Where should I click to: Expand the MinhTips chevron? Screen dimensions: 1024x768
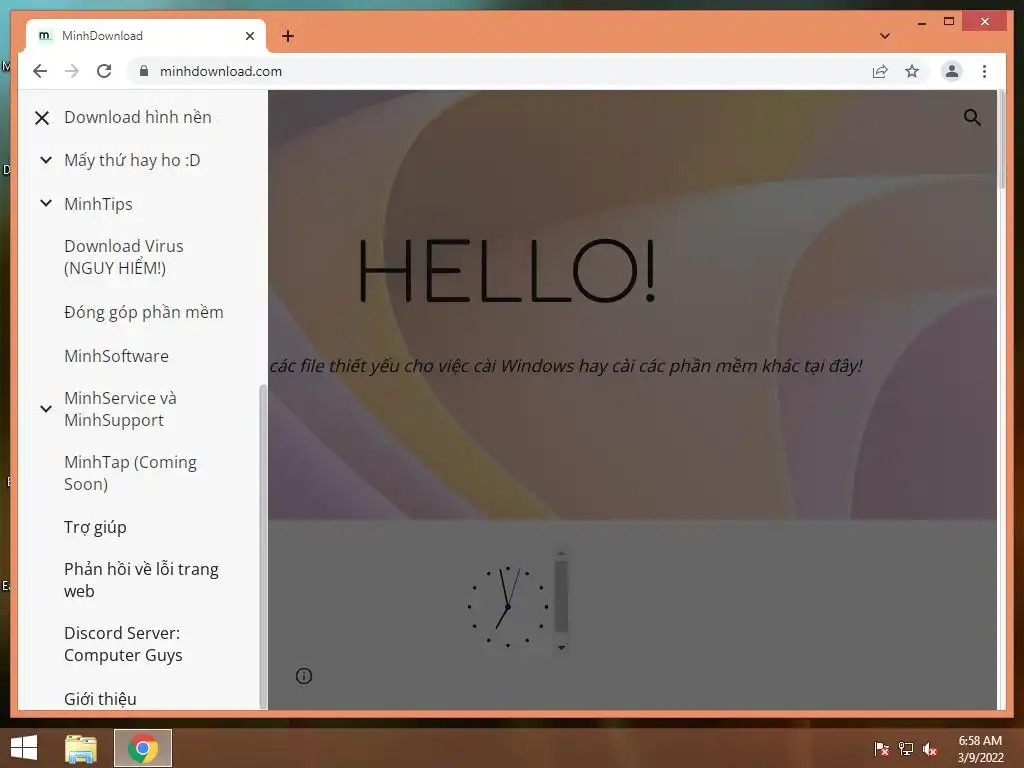(x=46, y=203)
